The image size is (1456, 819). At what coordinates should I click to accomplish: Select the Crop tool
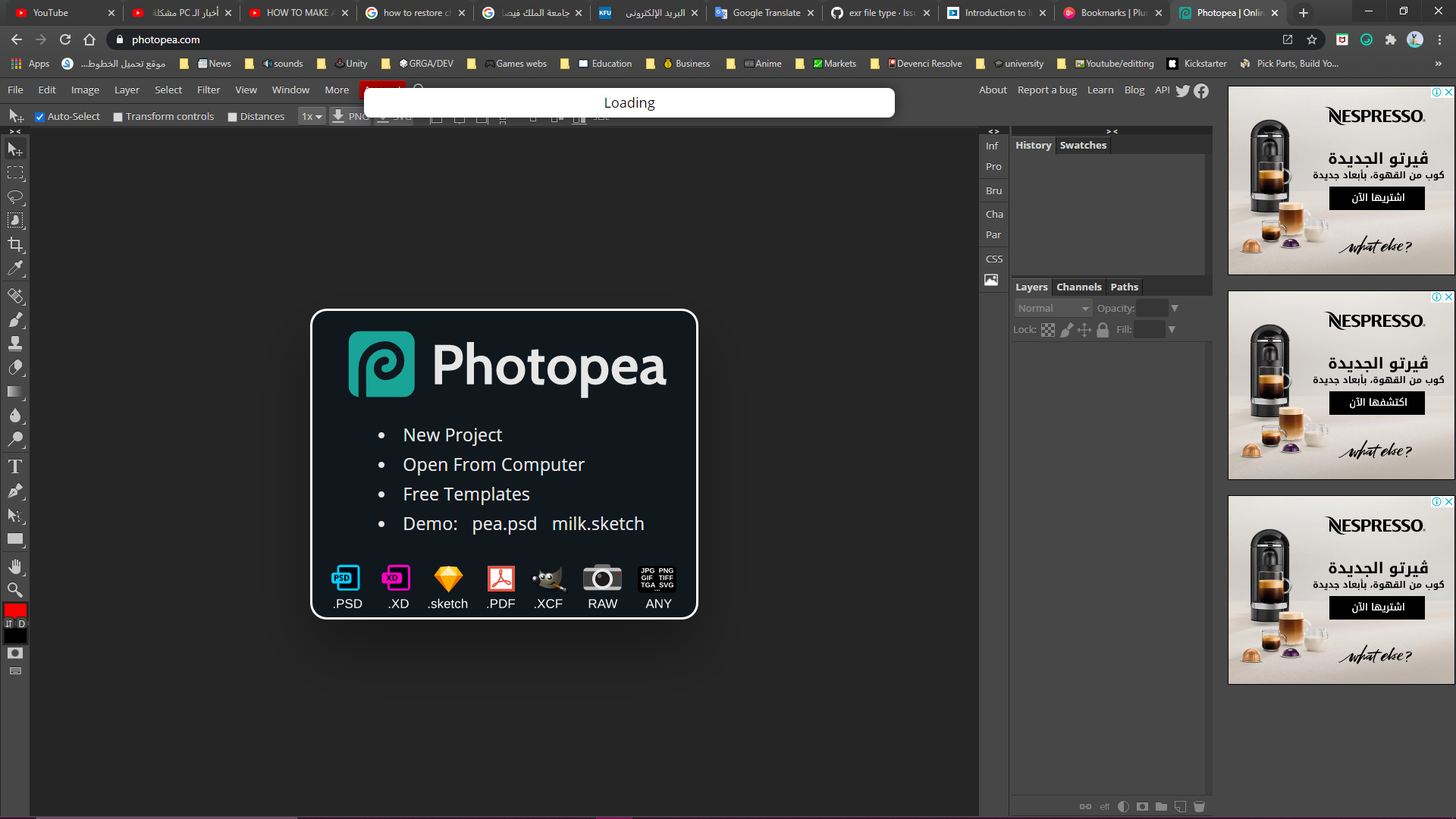pos(15,244)
